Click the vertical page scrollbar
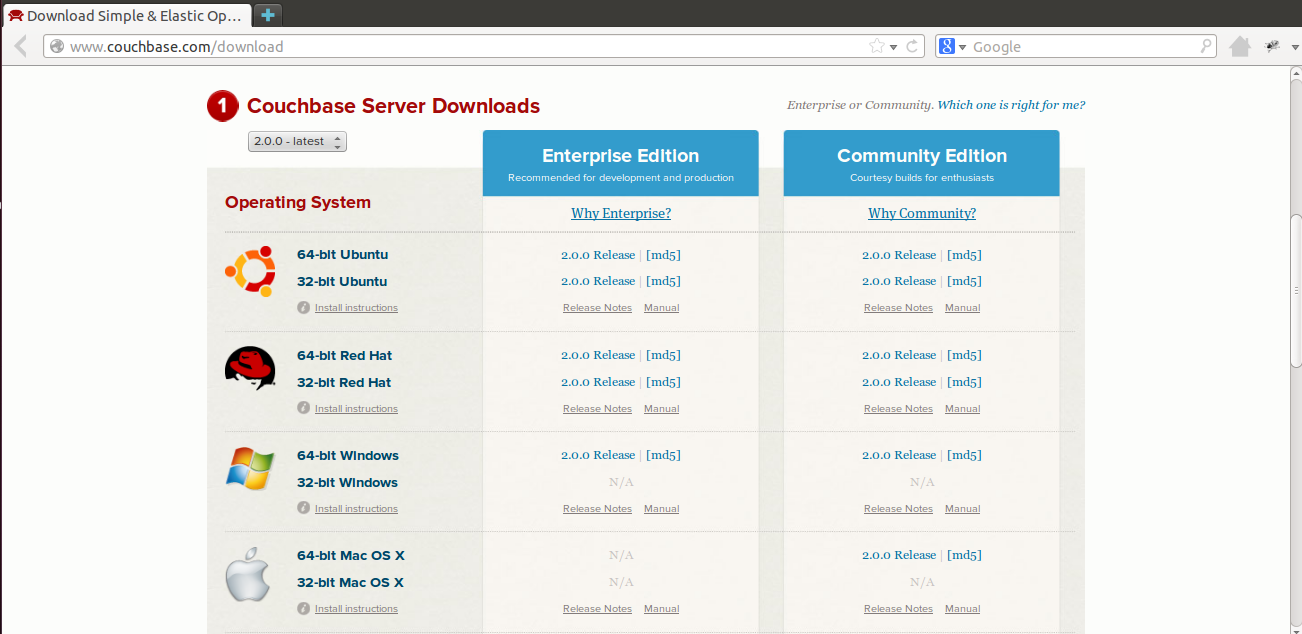This screenshot has height=634, width=1302. pos(1295,289)
